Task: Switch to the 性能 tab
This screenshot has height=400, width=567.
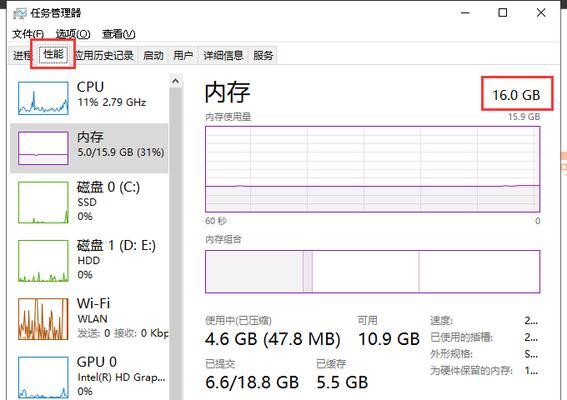Action: 54,54
